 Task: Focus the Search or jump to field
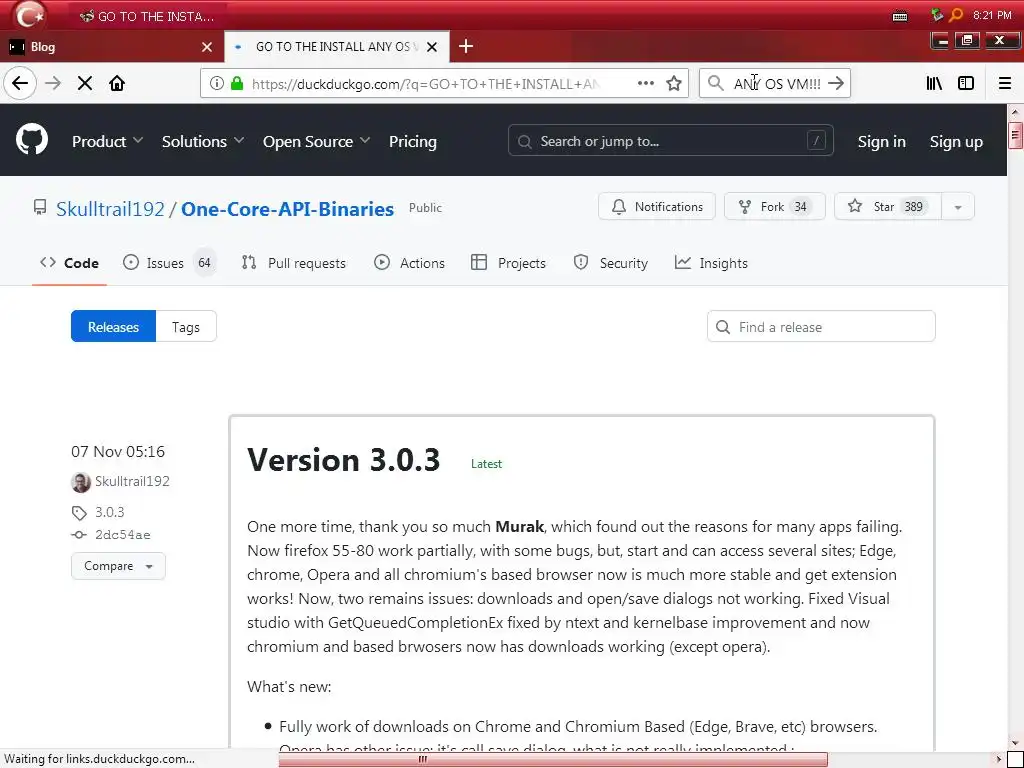pyautogui.click(x=671, y=141)
